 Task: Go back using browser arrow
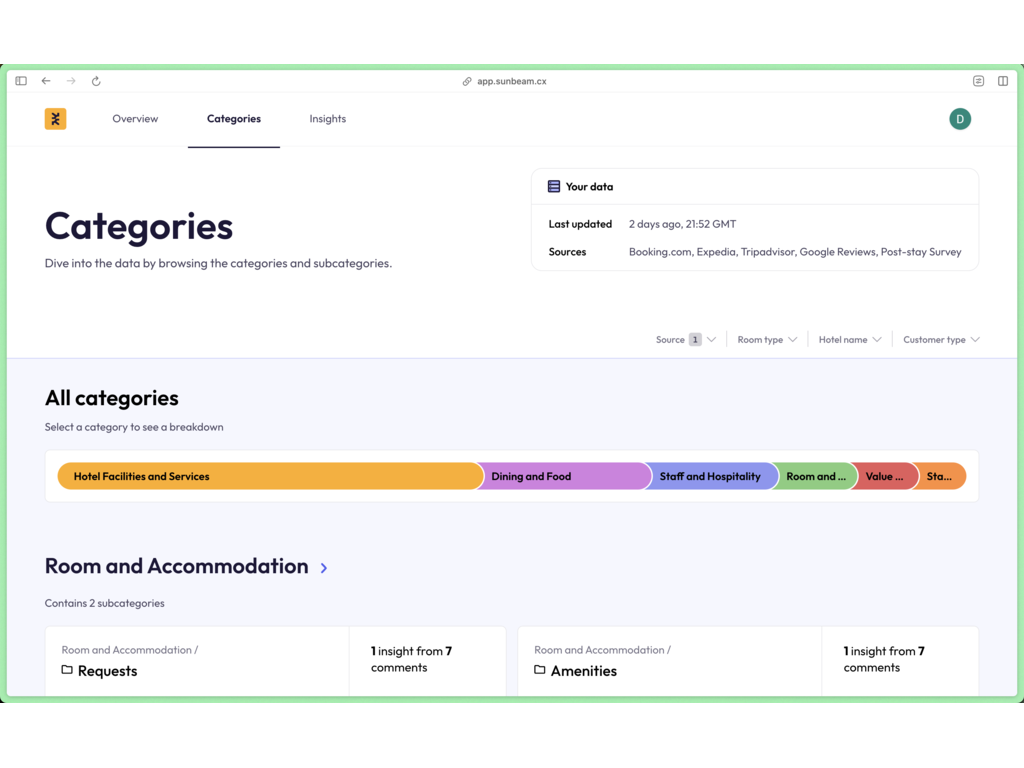point(46,81)
